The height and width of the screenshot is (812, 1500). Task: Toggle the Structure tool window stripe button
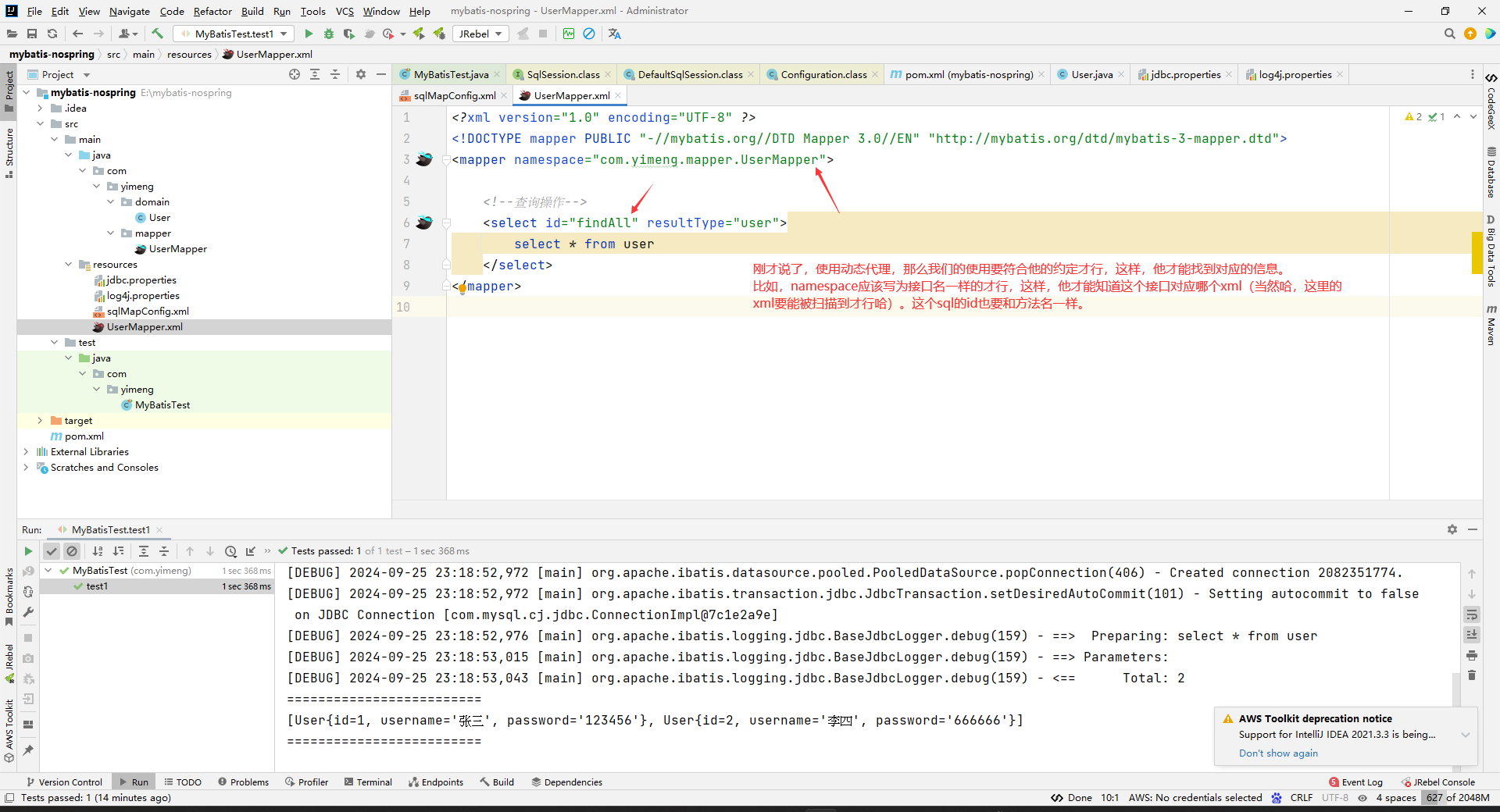pos(9,153)
